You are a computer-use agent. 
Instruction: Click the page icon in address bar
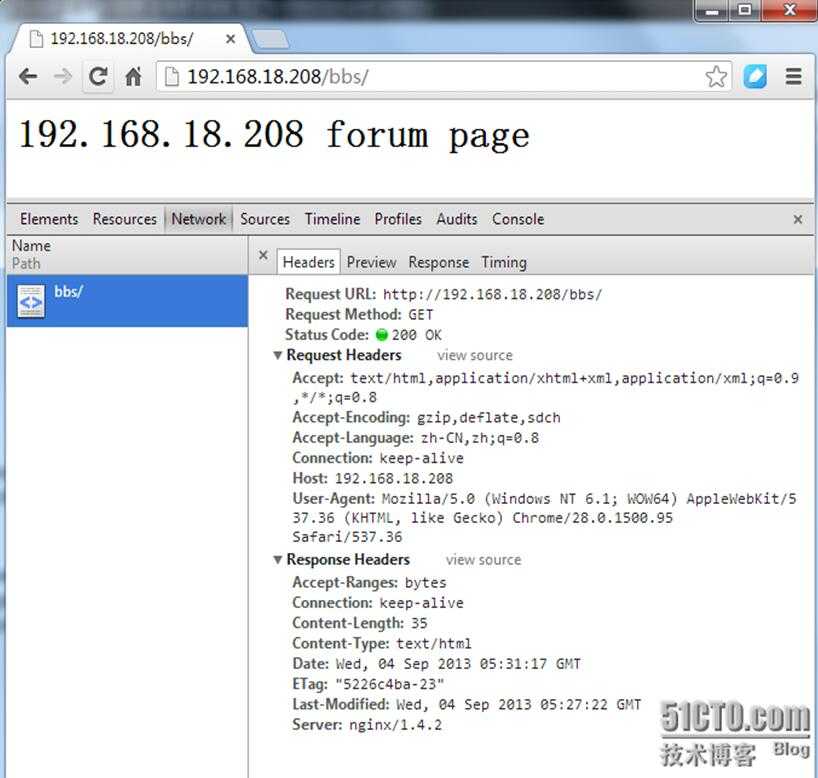pyautogui.click(x=172, y=77)
